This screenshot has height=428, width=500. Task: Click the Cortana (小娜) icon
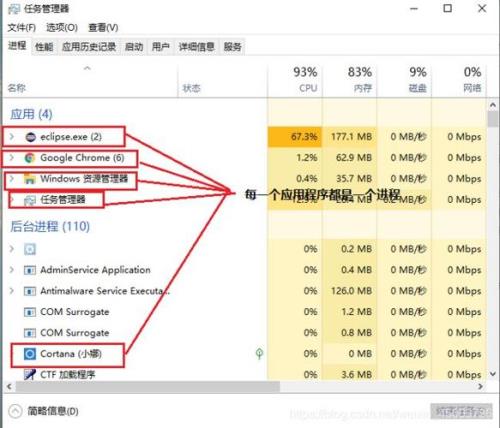[30, 354]
